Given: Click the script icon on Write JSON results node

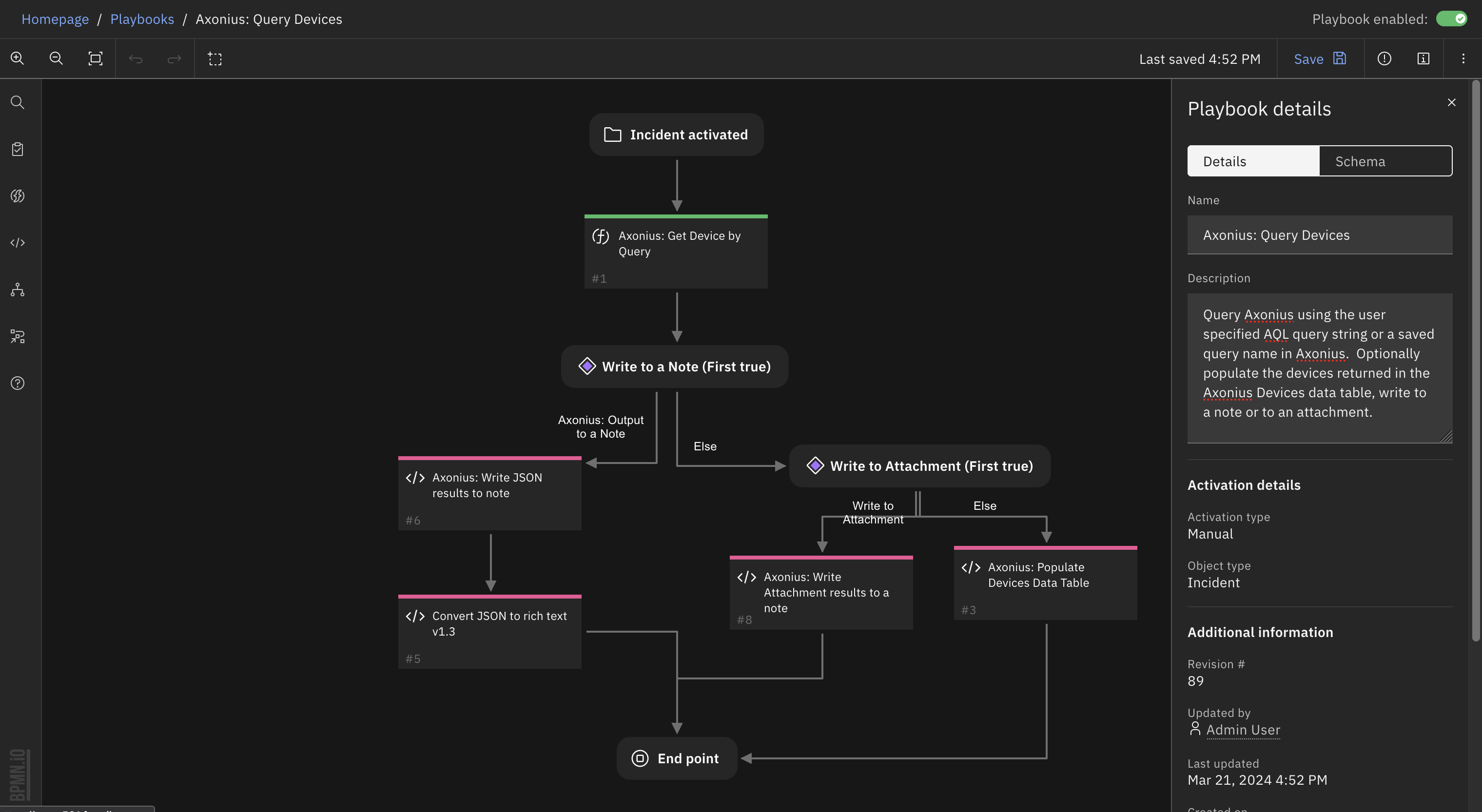Looking at the screenshot, I should point(415,478).
